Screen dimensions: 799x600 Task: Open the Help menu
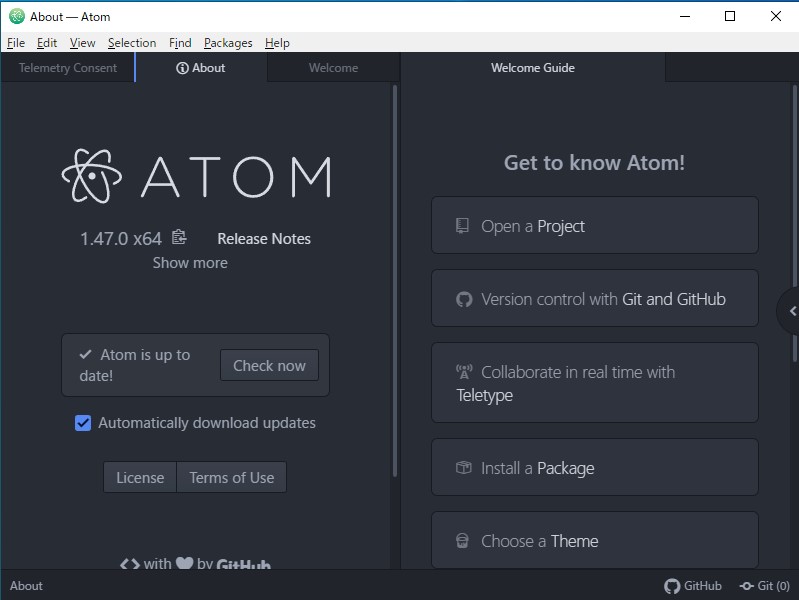coord(277,43)
